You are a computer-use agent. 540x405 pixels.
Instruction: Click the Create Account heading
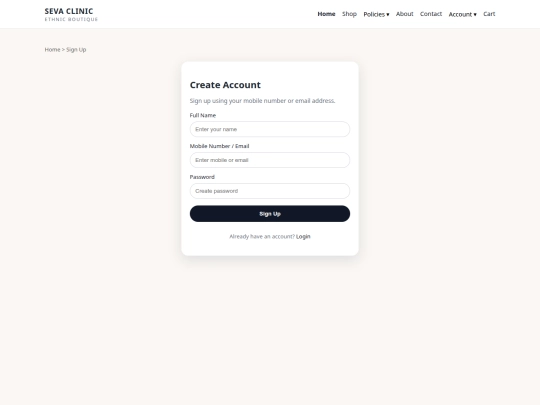pos(225,85)
